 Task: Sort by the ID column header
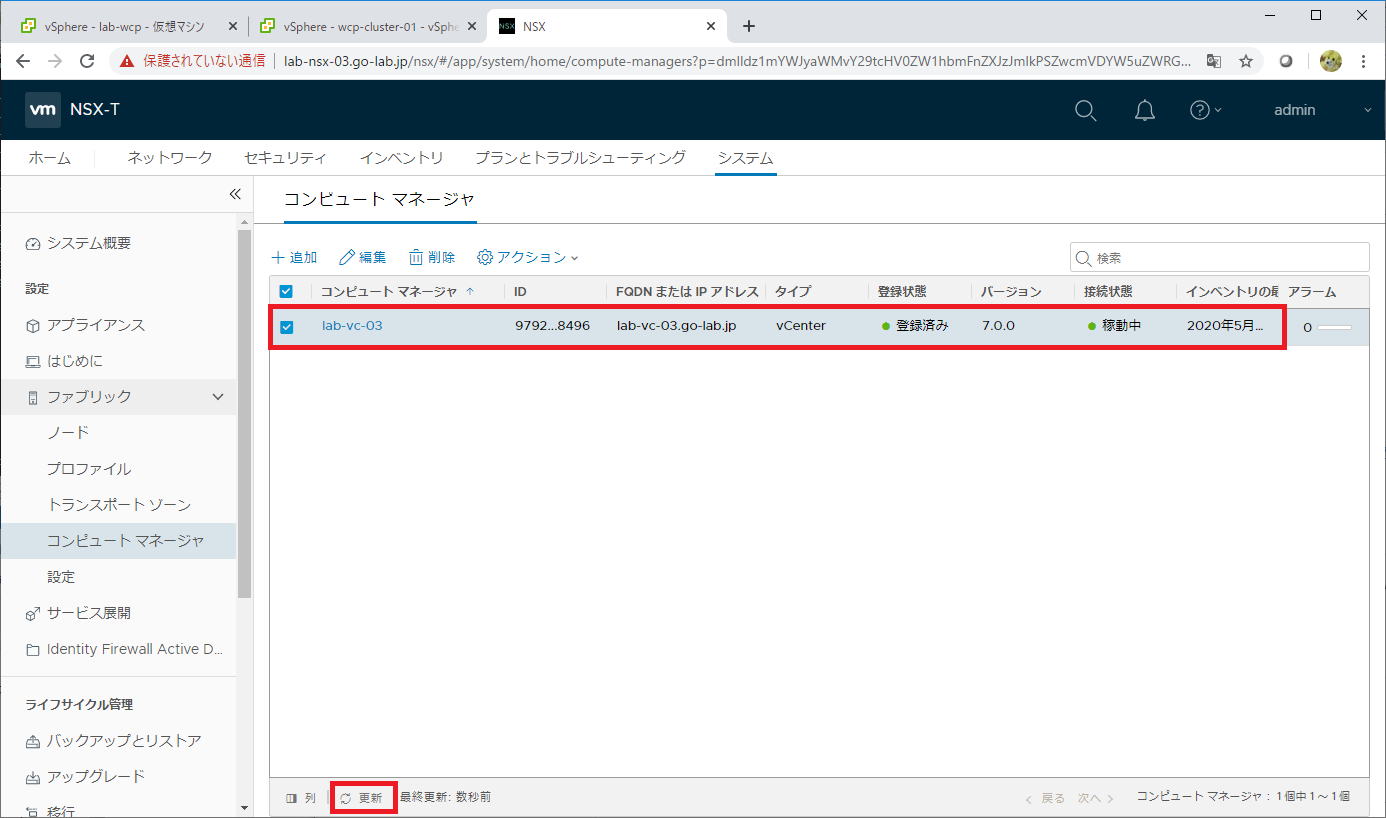click(x=520, y=292)
